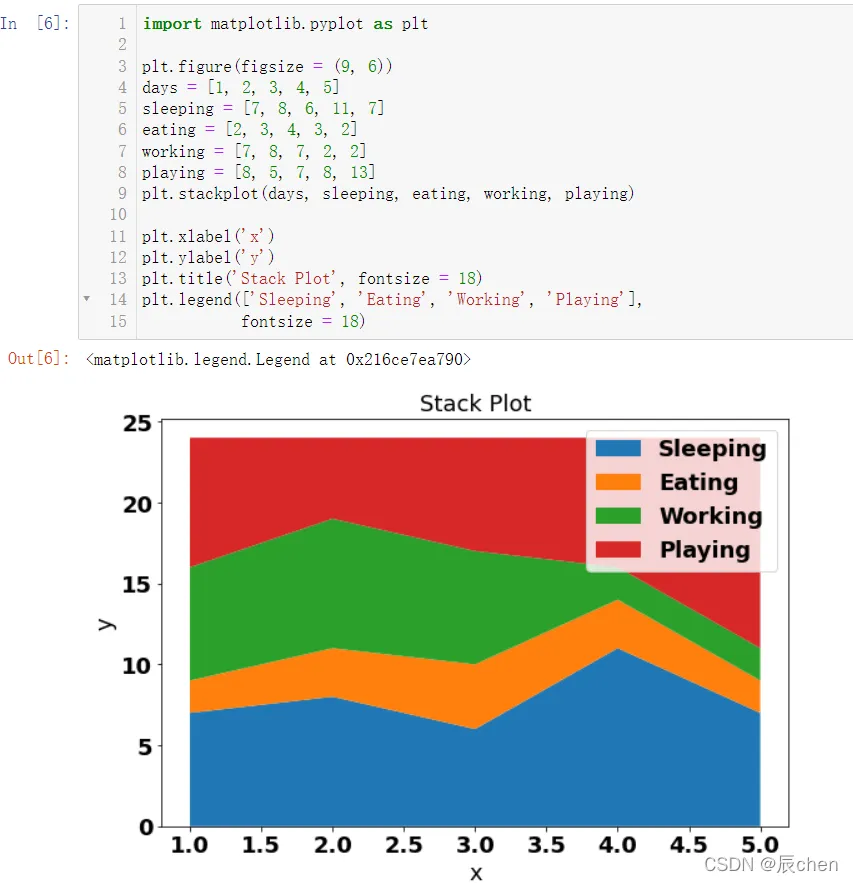This screenshot has height=883, width=853.
Task: Click the playing list definition line
Action: point(258,172)
